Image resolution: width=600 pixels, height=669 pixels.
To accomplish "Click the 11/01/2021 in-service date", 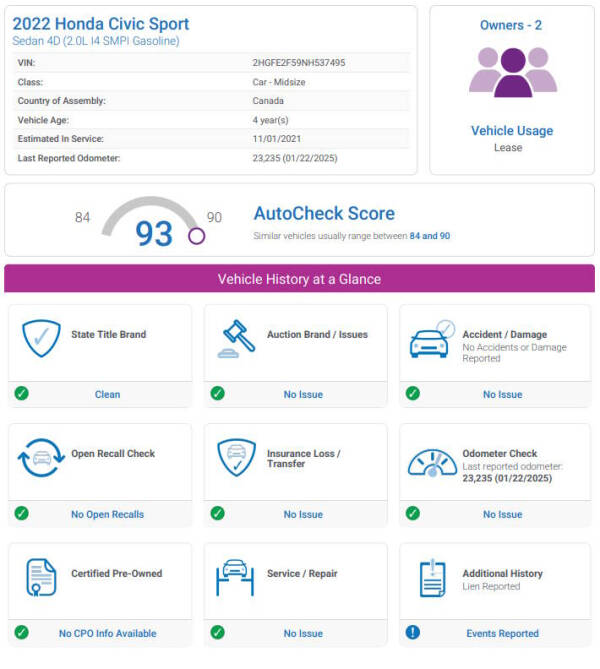I will coord(277,139).
